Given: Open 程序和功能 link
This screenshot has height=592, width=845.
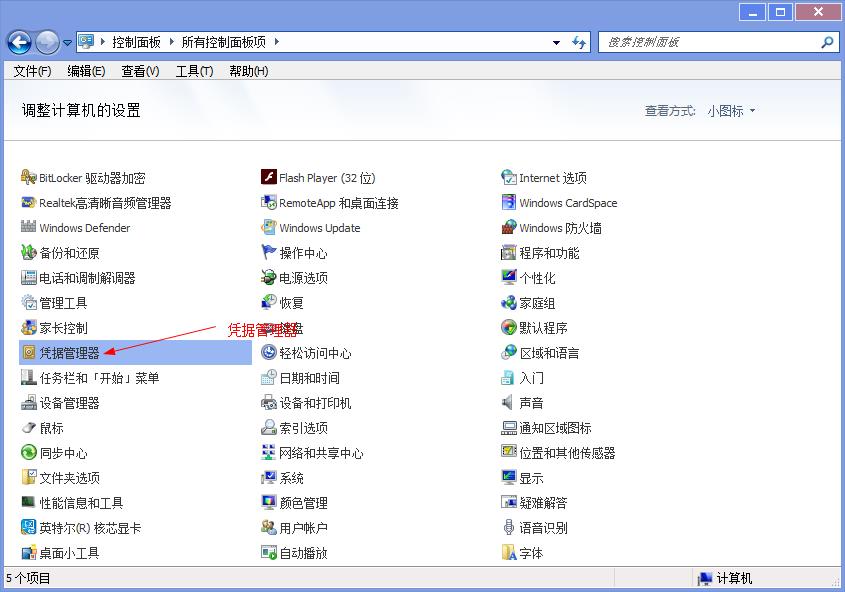Looking at the screenshot, I should tap(549, 253).
